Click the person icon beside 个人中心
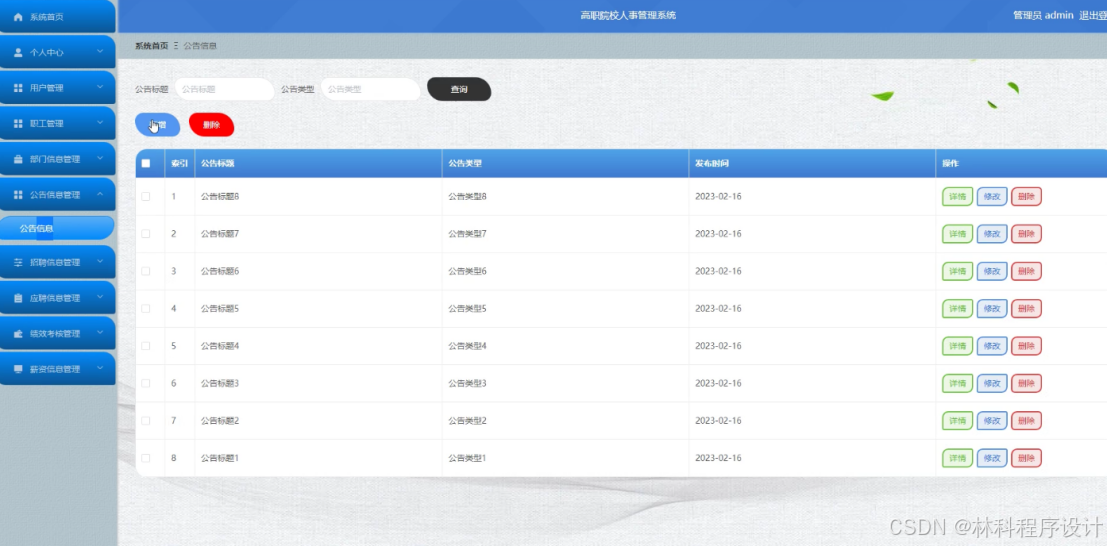 (x=18, y=52)
